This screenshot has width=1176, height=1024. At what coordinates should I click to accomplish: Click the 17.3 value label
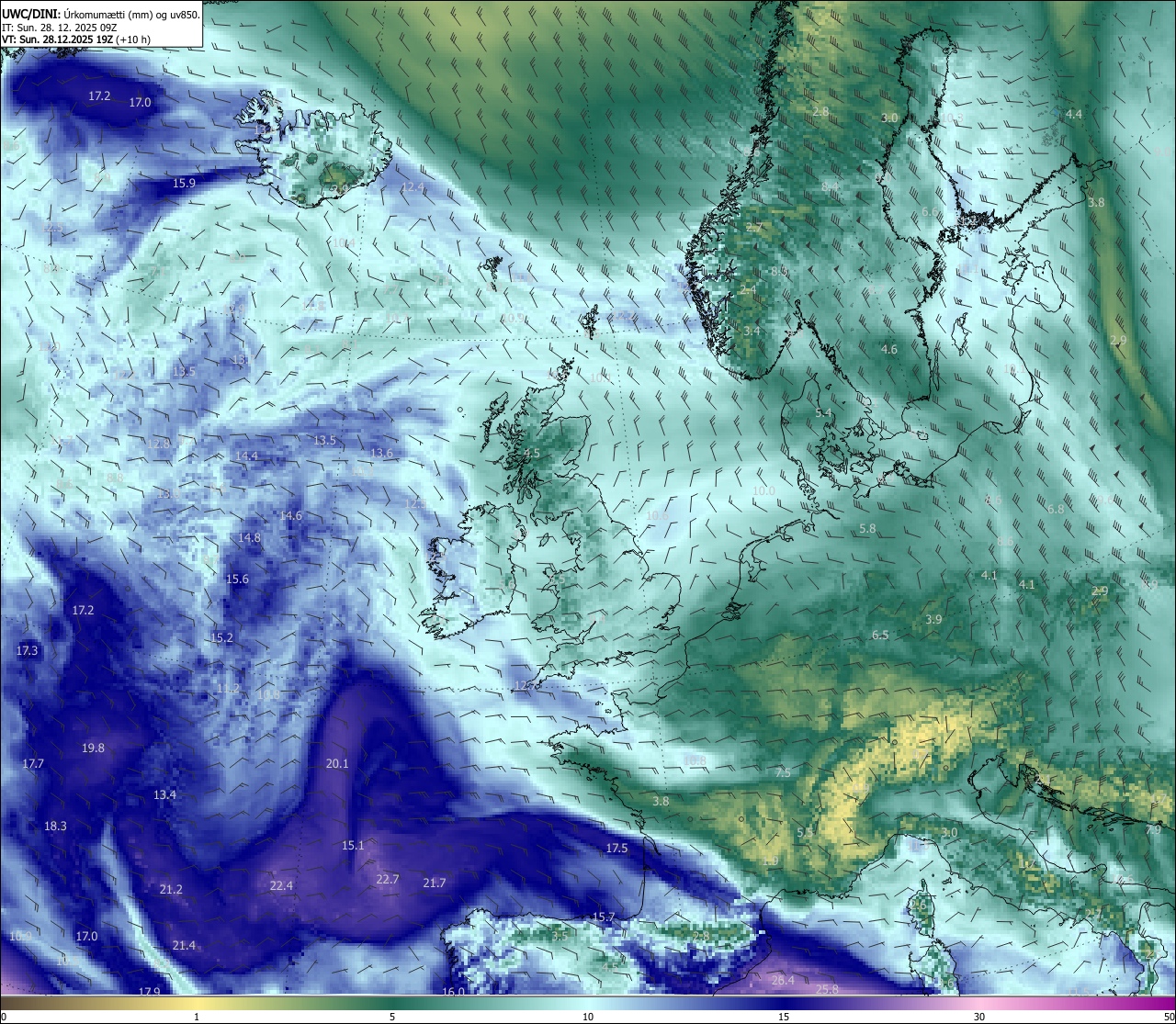27,650
